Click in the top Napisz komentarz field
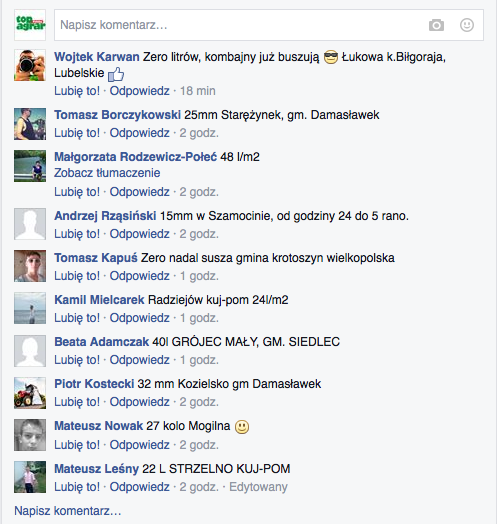 point(269,25)
